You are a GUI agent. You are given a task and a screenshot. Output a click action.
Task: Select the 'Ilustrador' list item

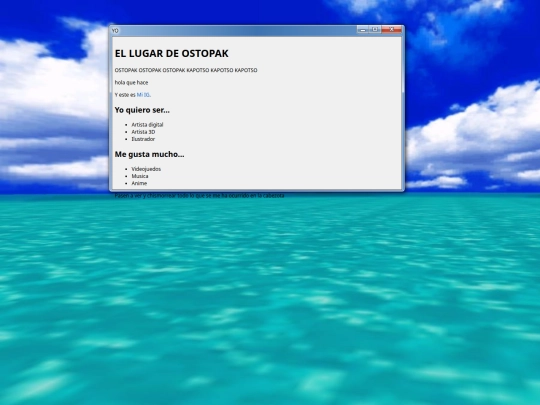(143, 139)
